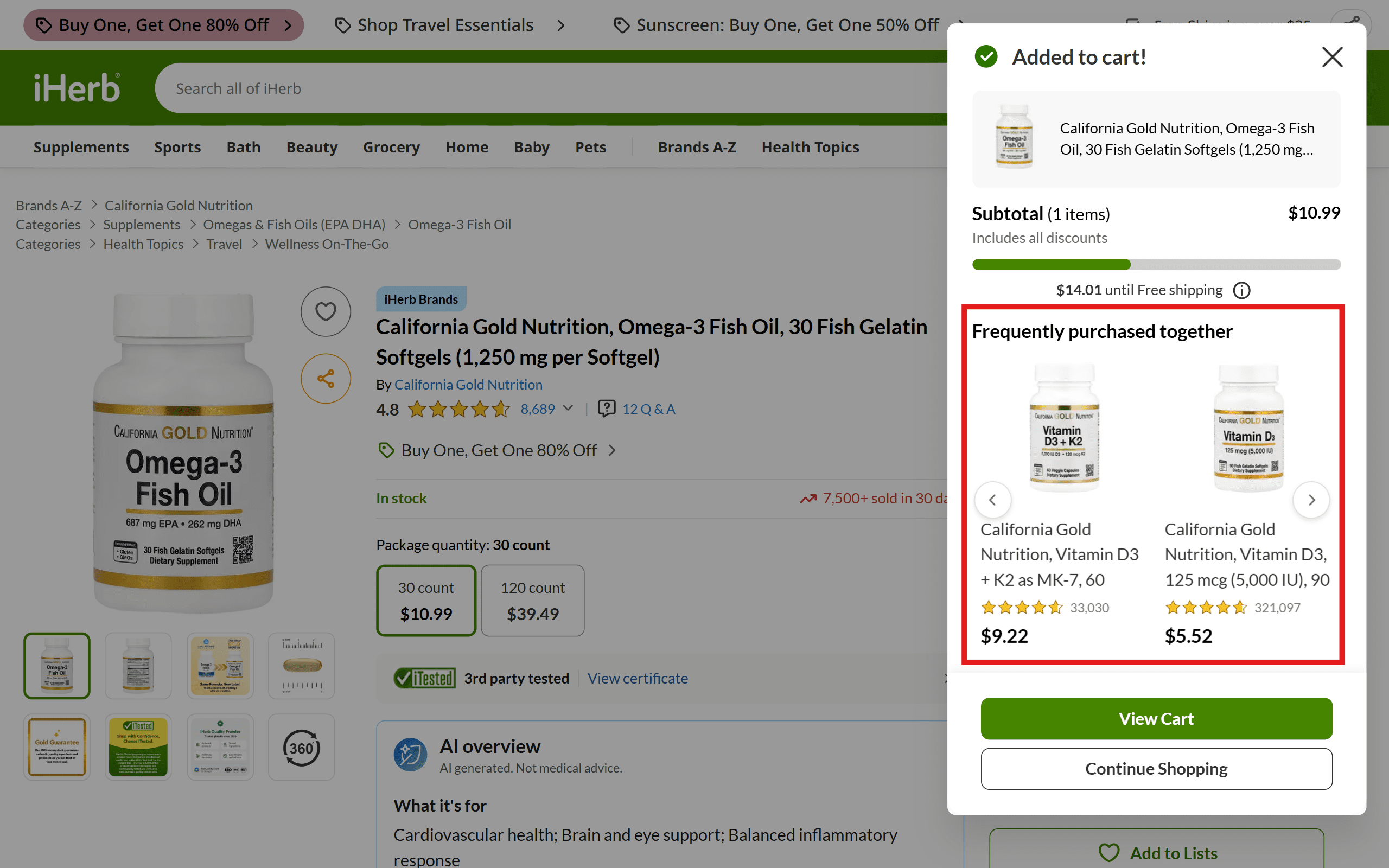Show previous frequently purchased item arrow
The height and width of the screenshot is (868, 1389).
(x=992, y=500)
